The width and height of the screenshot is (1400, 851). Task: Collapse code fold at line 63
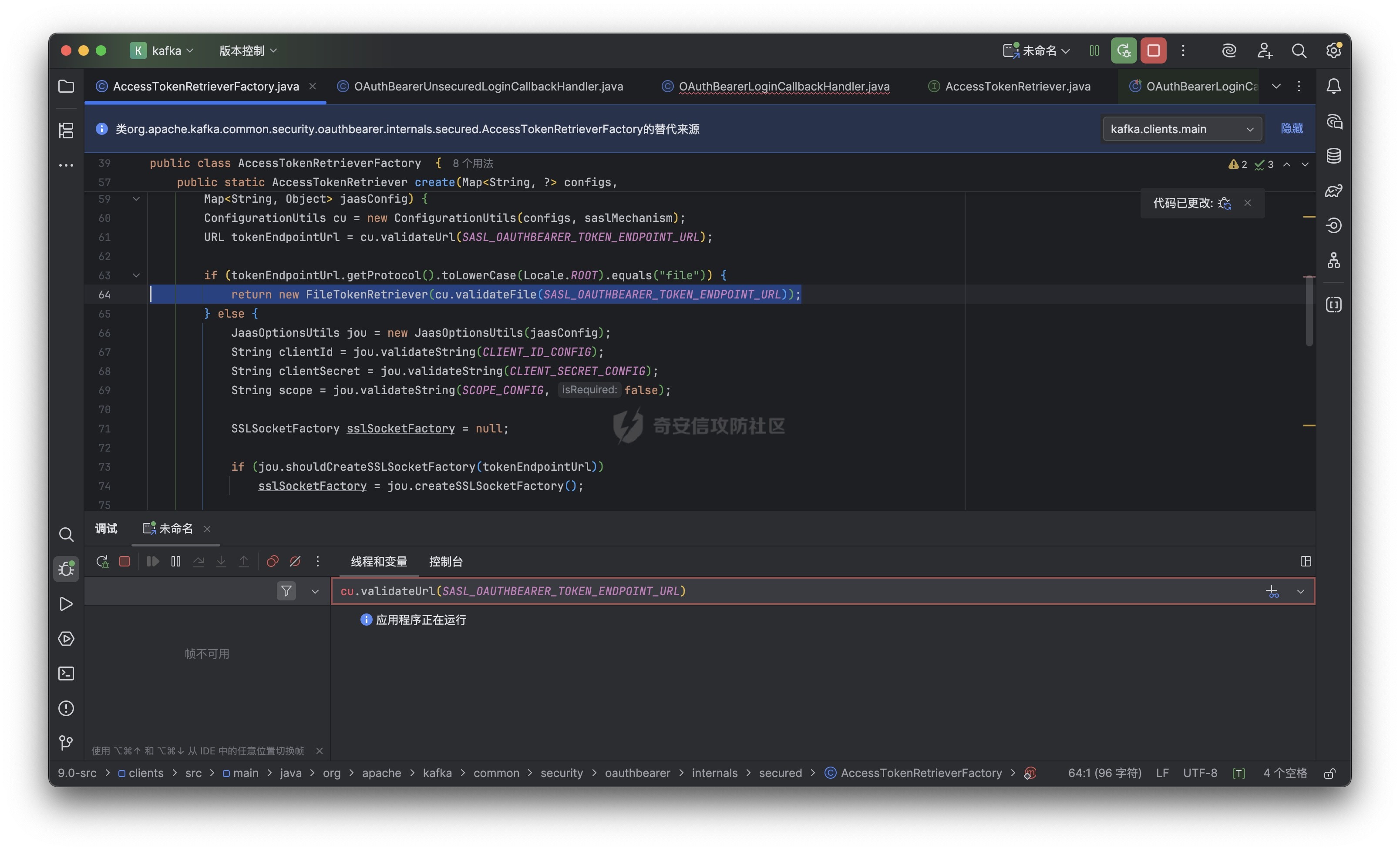[x=136, y=275]
